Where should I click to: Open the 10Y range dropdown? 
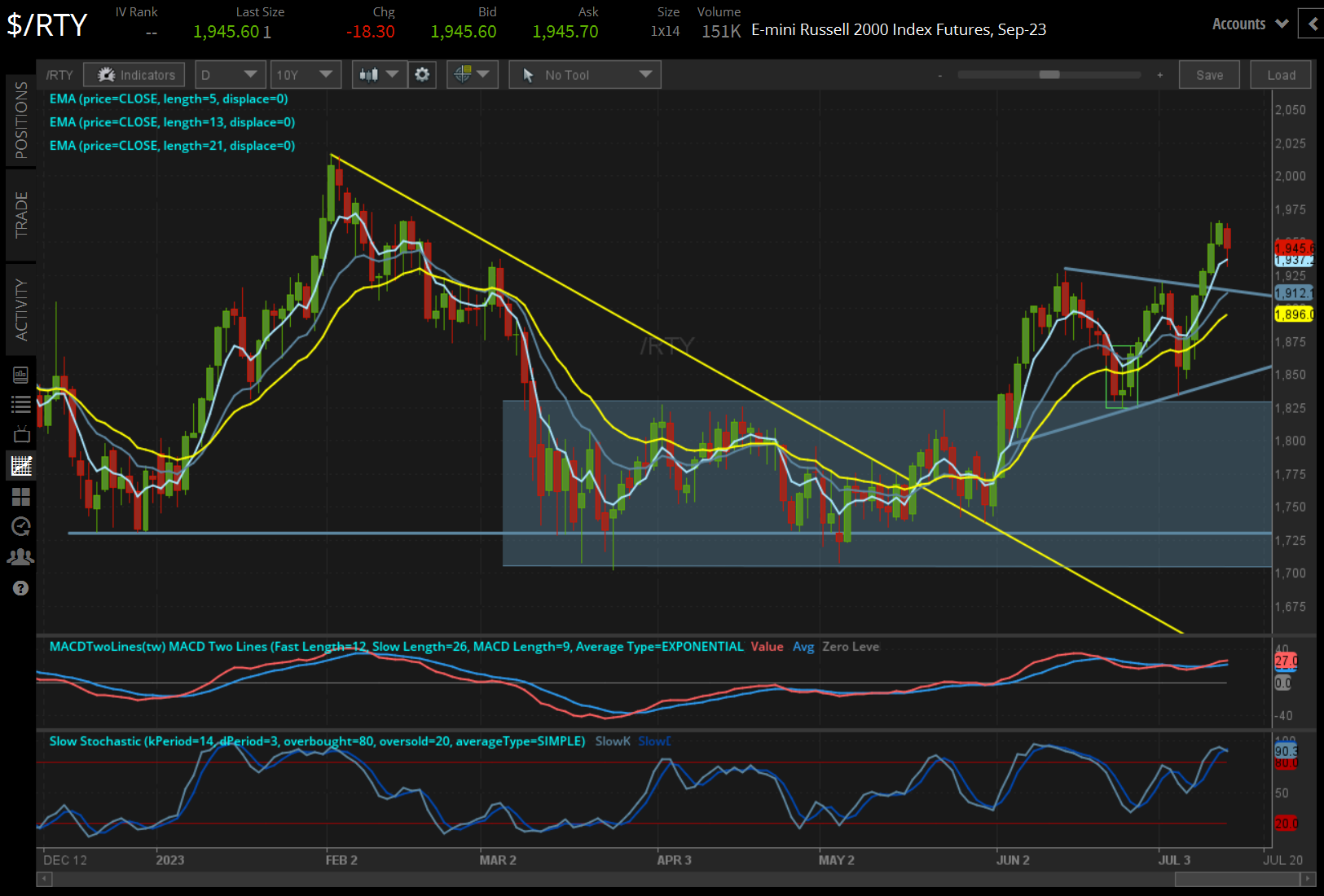pos(306,74)
